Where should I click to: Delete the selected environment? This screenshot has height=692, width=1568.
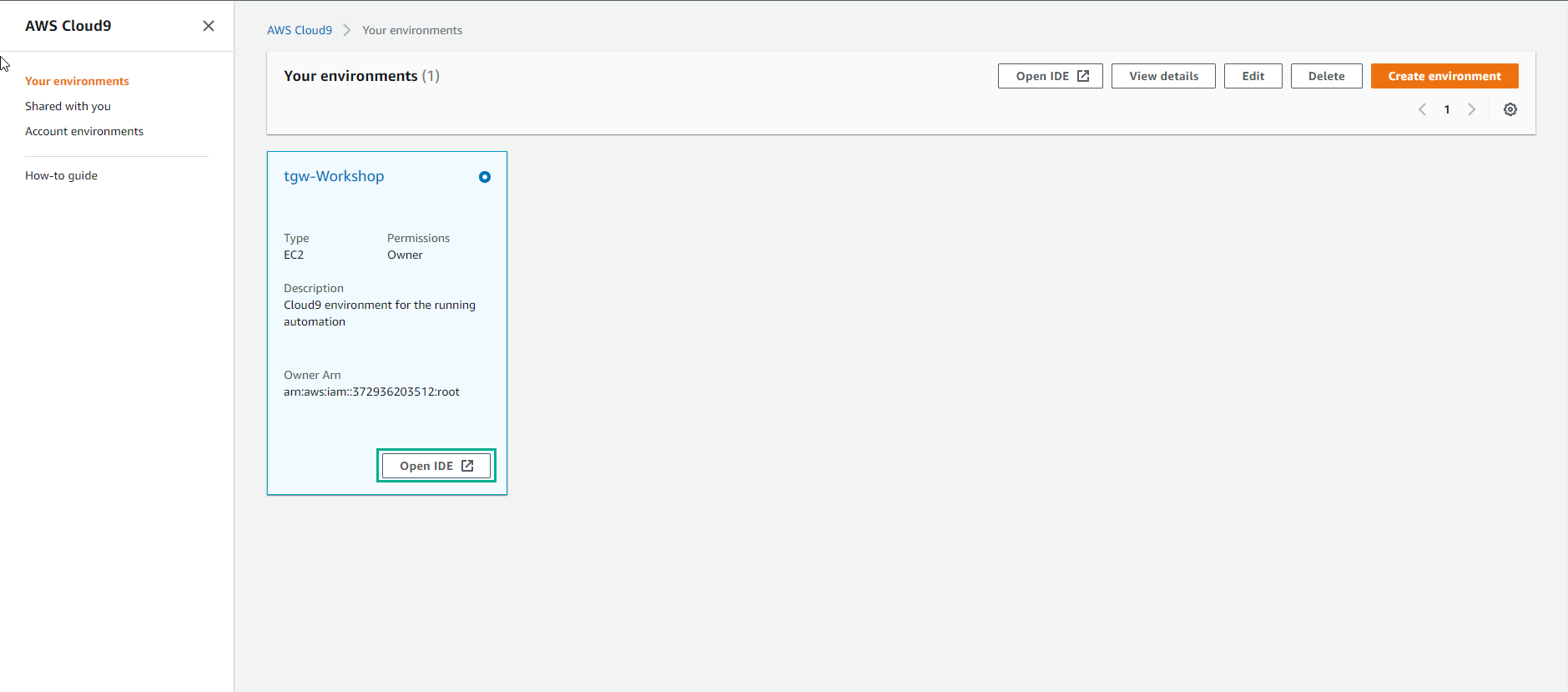[x=1327, y=76]
